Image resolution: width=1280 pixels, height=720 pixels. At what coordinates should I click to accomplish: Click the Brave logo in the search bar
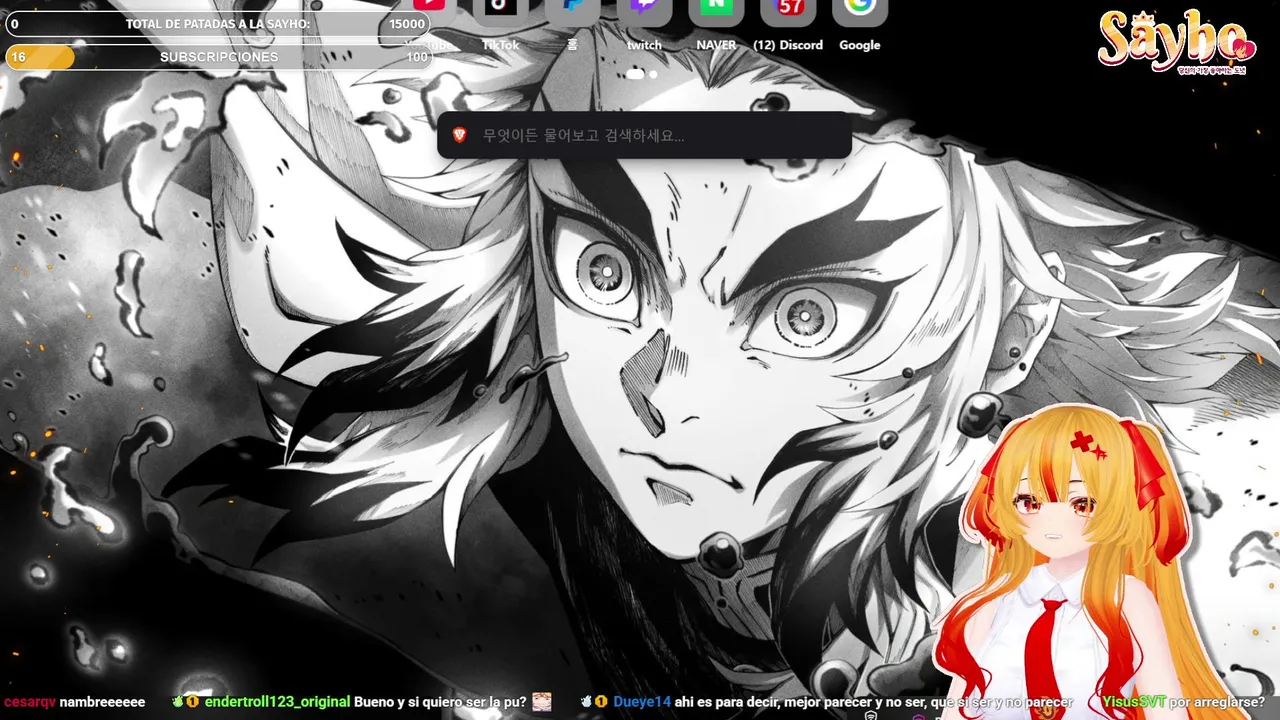click(460, 135)
